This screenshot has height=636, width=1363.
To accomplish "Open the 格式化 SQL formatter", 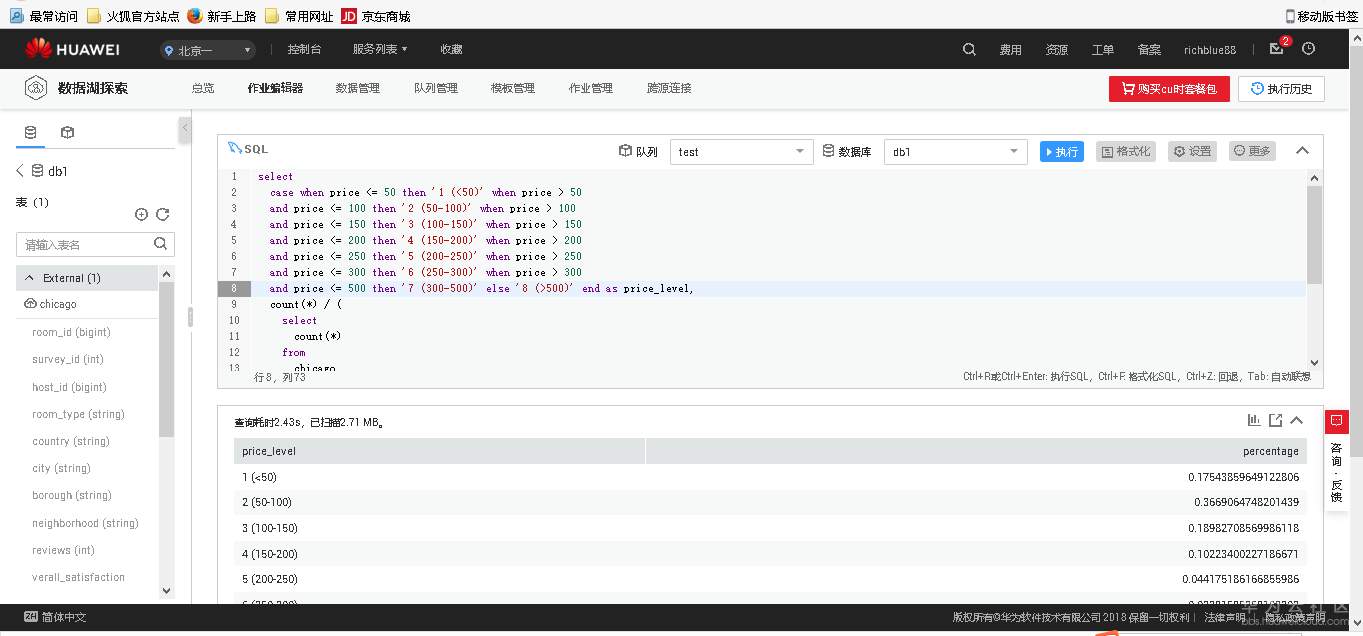I will [x=1125, y=151].
